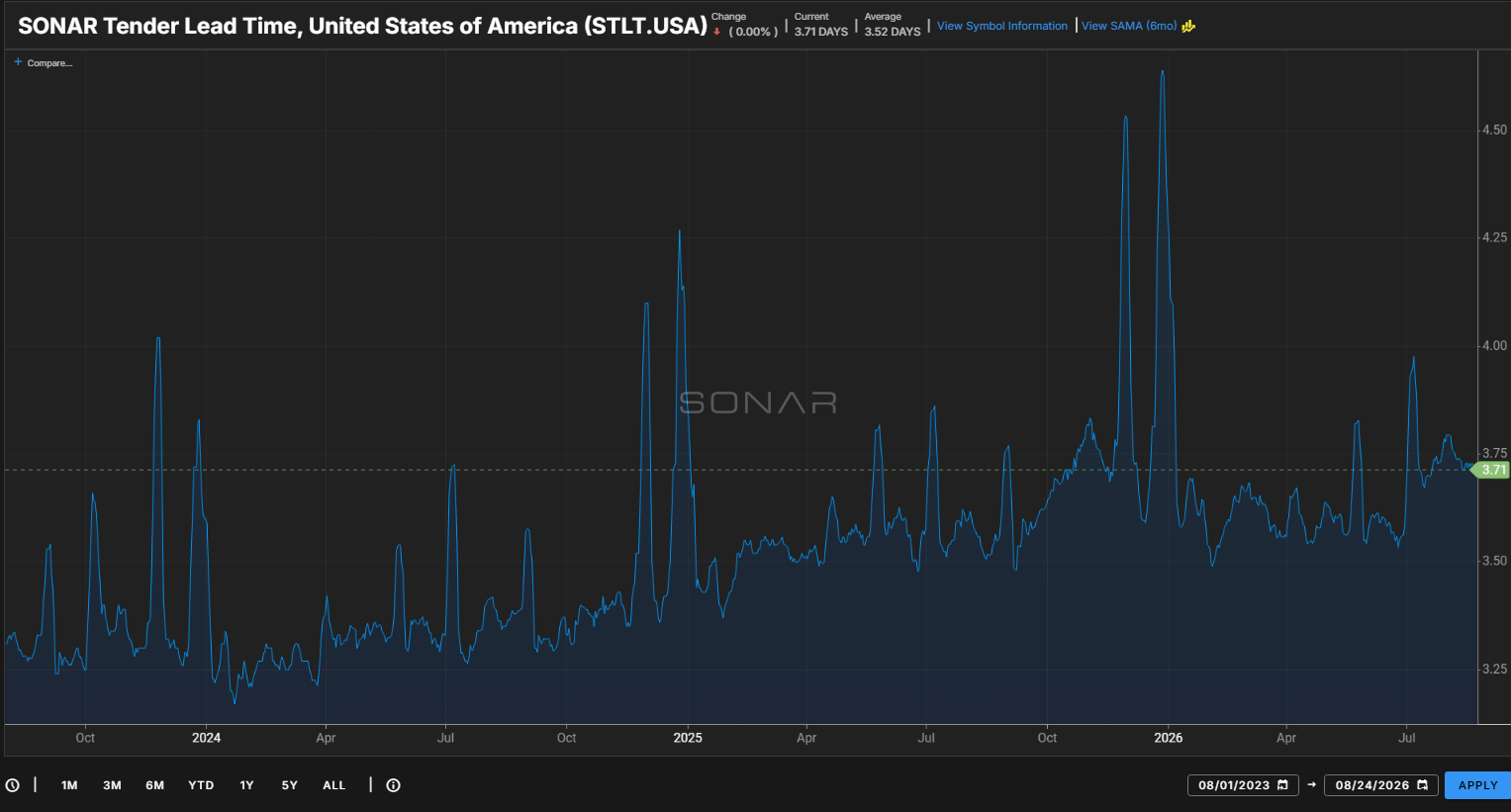Open View Symbol Information link
The image size is (1511, 812).
pyautogui.click(x=1002, y=26)
